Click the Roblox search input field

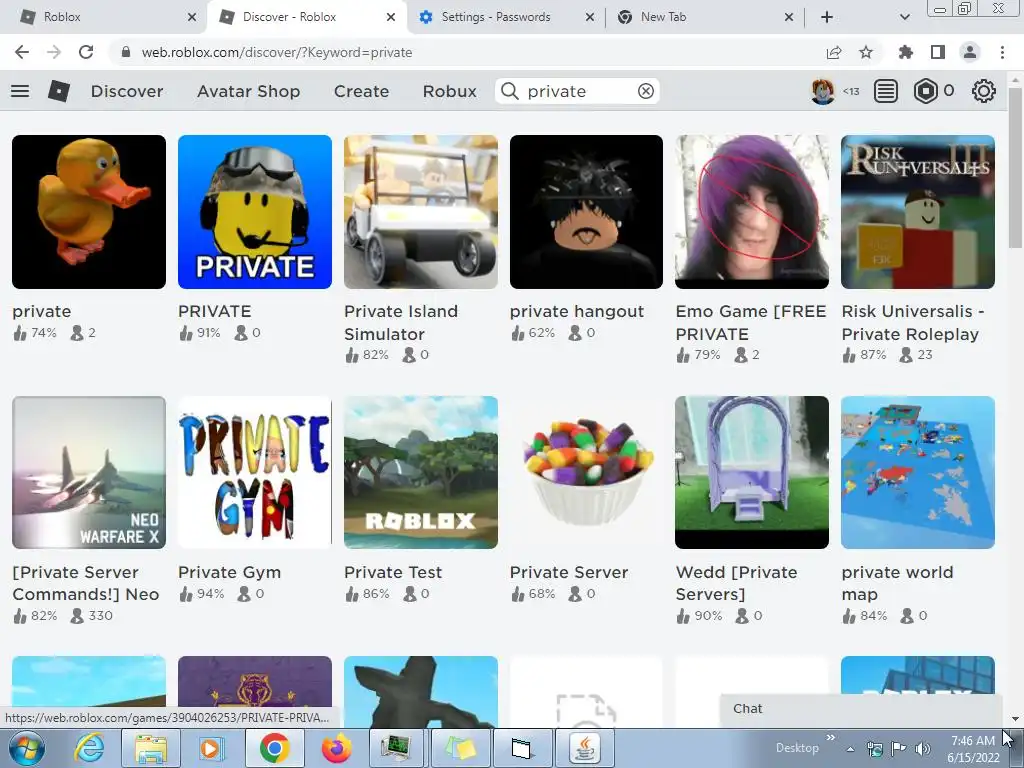577,91
